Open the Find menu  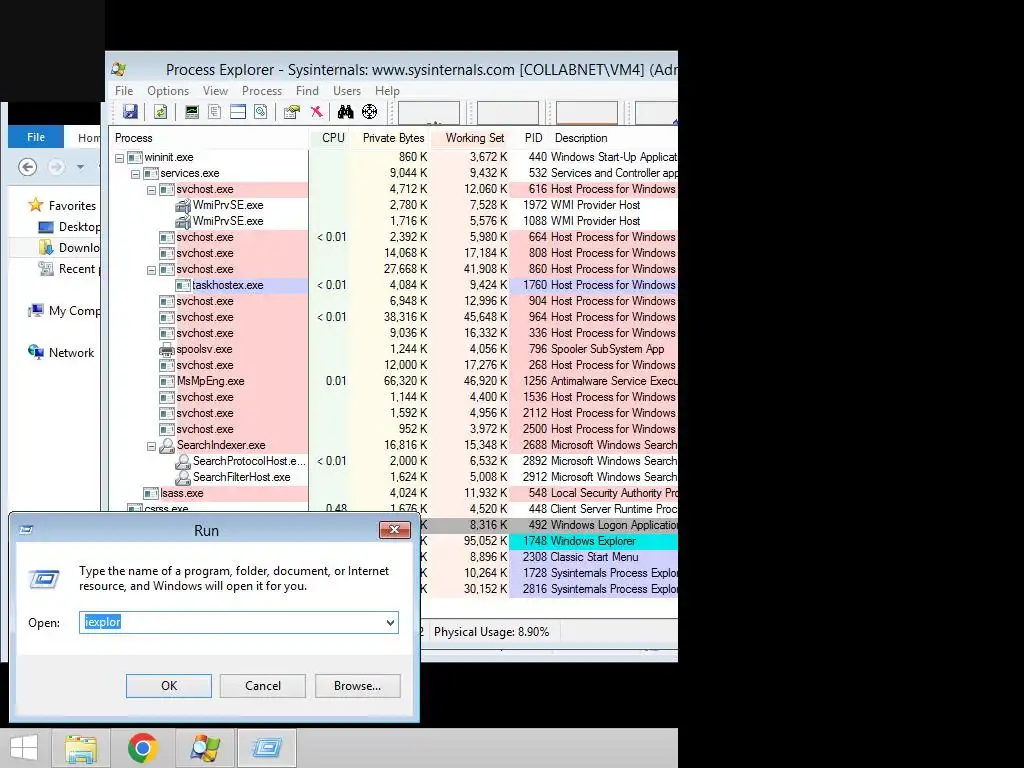(x=308, y=91)
